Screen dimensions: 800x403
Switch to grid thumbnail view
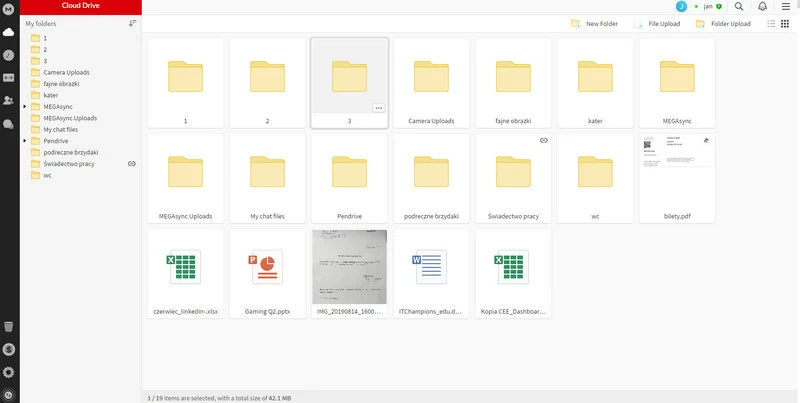coord(786,23)
